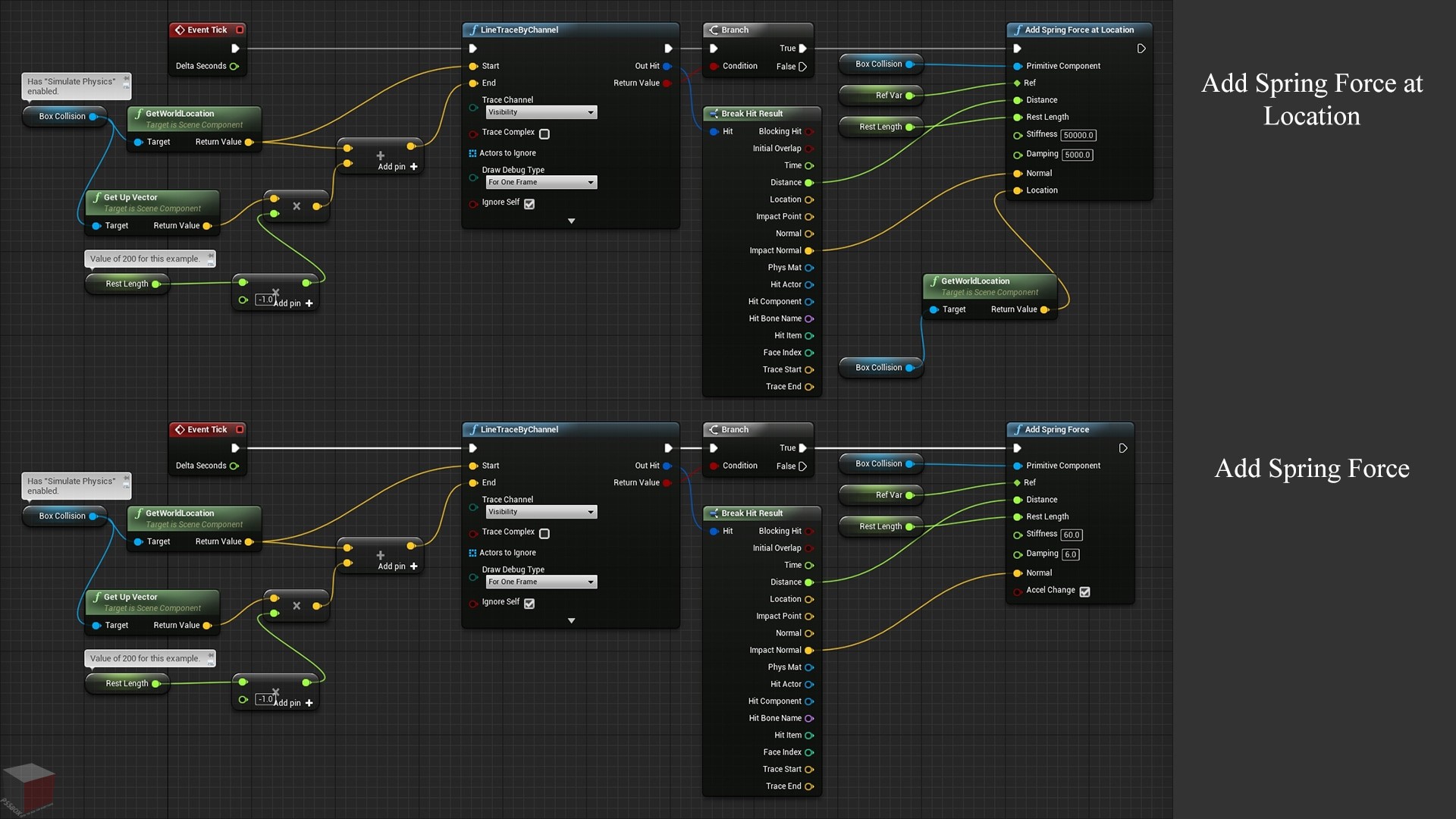Edit Stiffness value 60.0 field
The width and height of the screenshot is (1456, 819).
coord(1071,535)
